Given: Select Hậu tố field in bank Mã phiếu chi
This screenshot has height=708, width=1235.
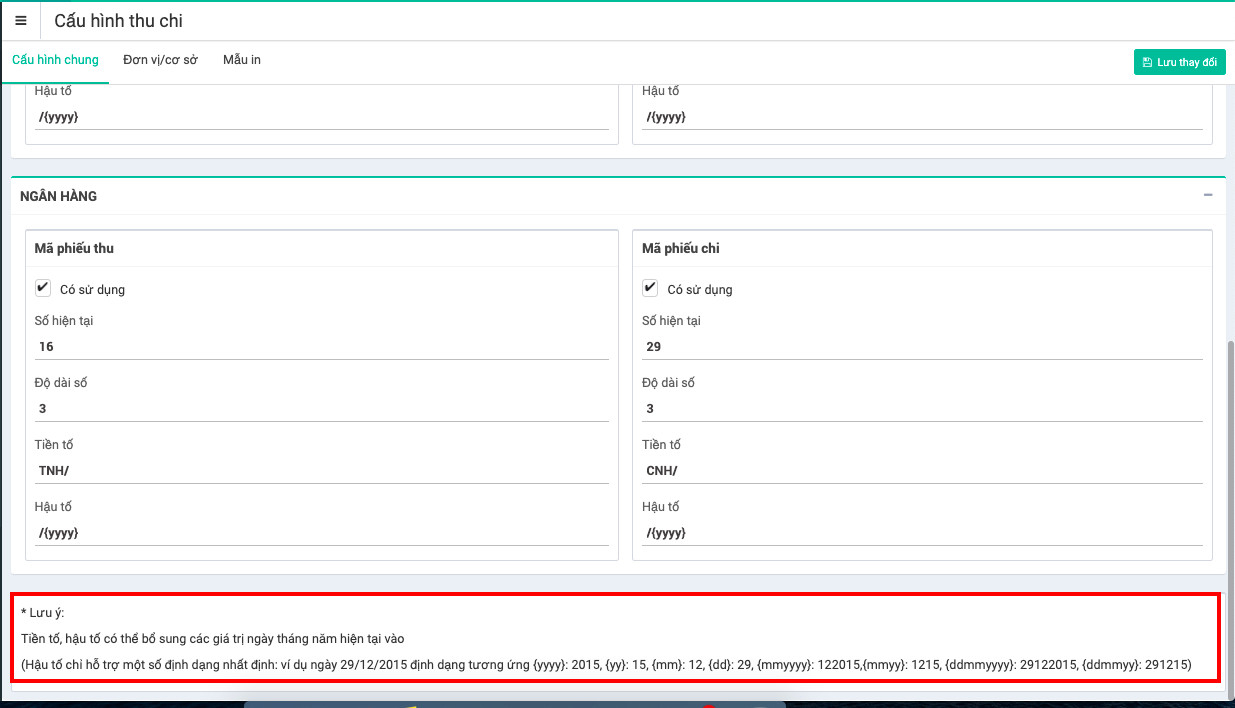Looking at the screenshot, I should tap(922, 533).
